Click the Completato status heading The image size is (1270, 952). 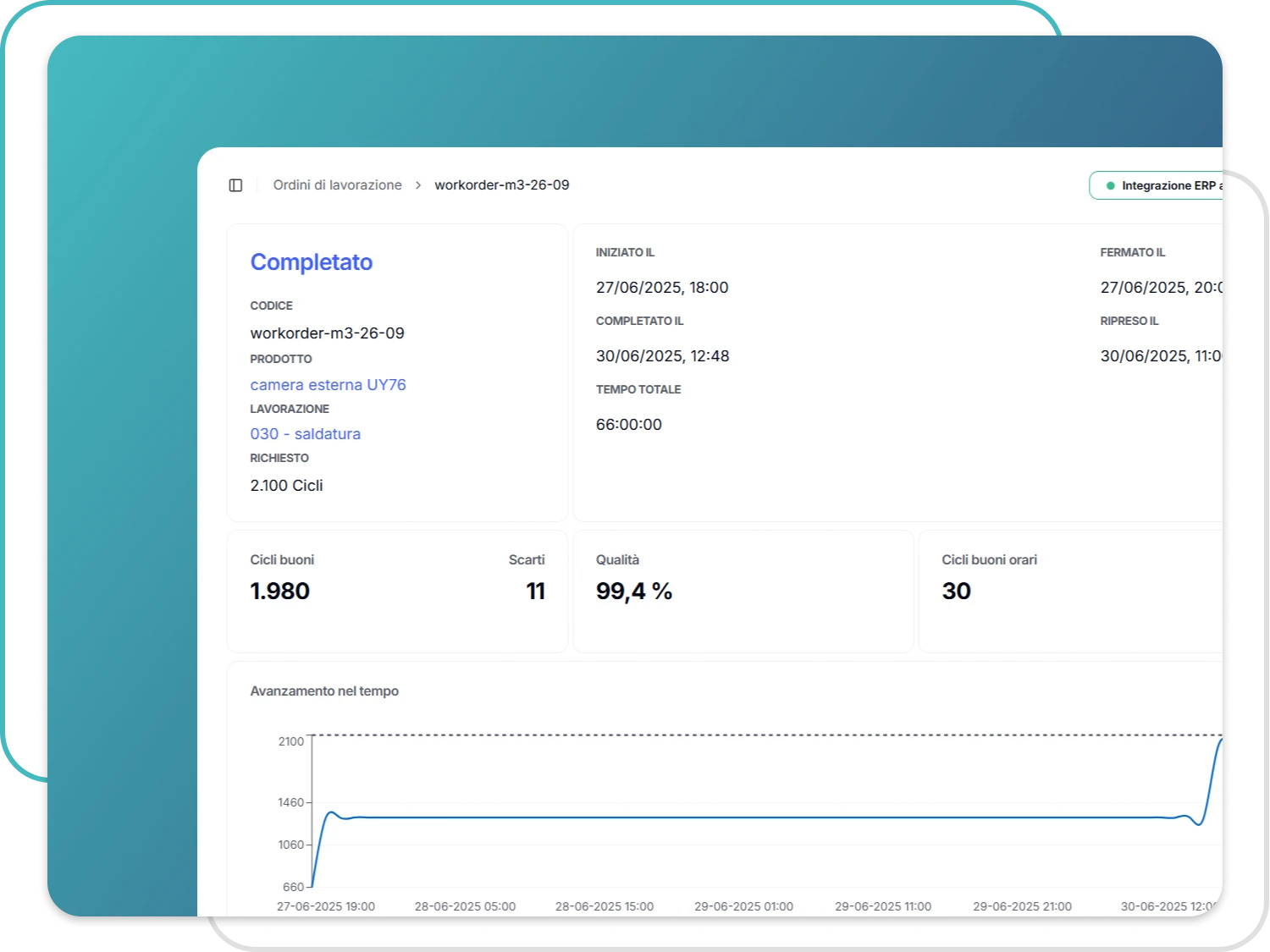pos(311,262)
